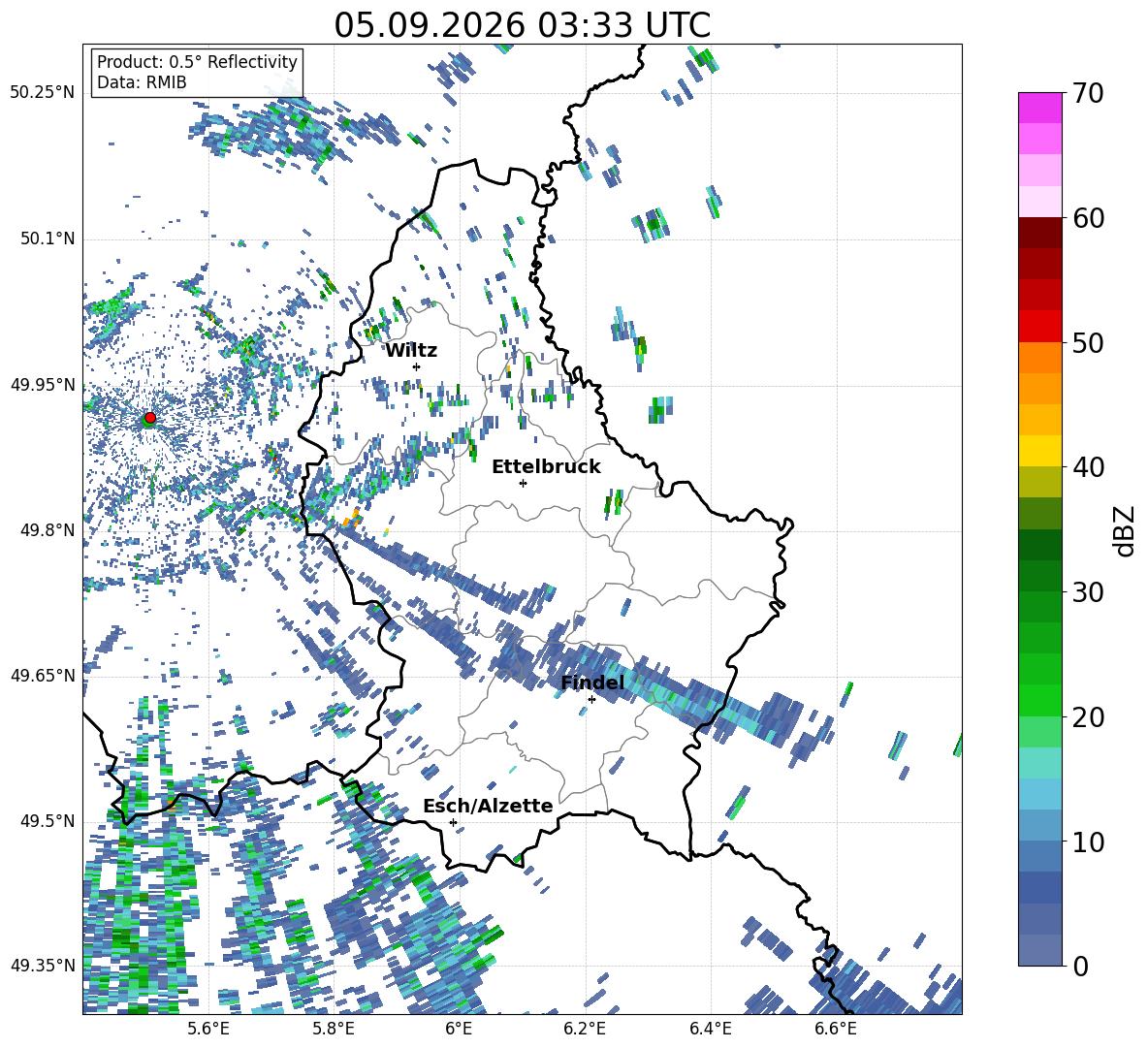This screenshot has width=1148, height=1048.
Task: Click the magenta 70 dBZ colorbar segment
Action: [1040, 108]
